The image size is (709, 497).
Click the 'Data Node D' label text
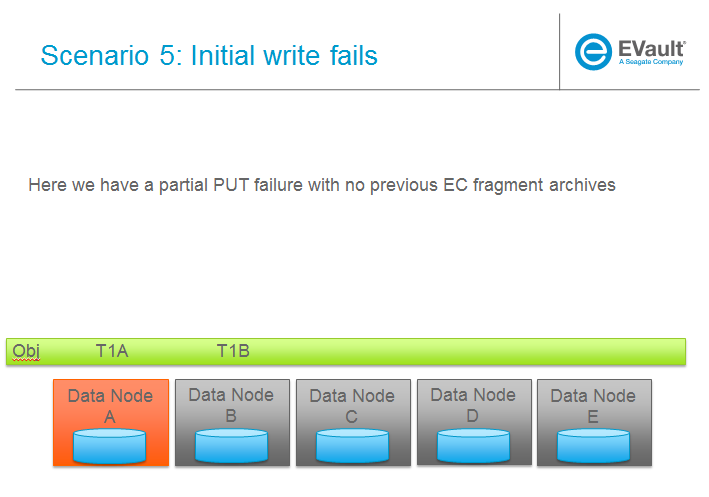[x=473, y=404]
